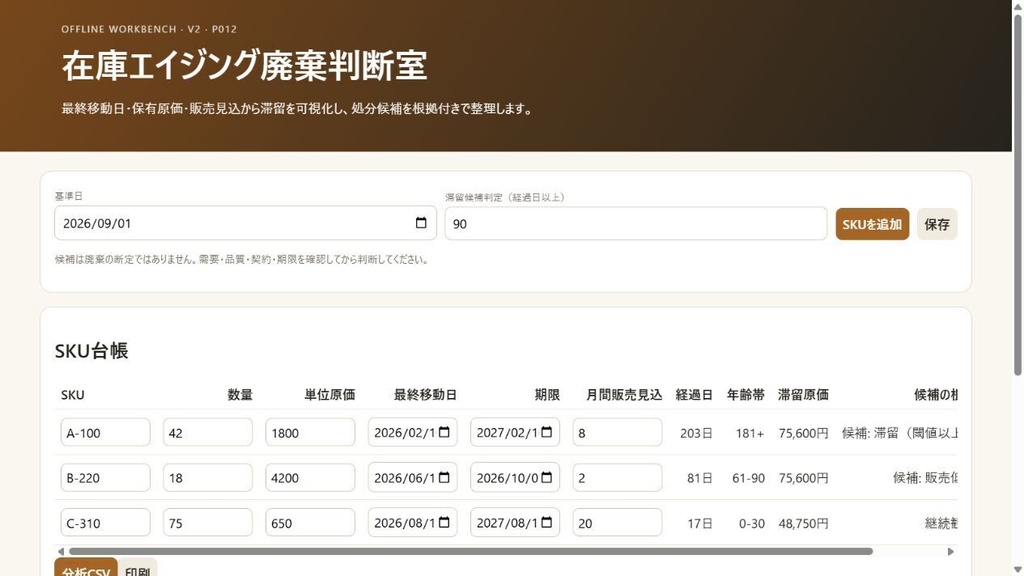Click A-100 最終移動日 date text 2026/02/1

click(x=404, y=432)
